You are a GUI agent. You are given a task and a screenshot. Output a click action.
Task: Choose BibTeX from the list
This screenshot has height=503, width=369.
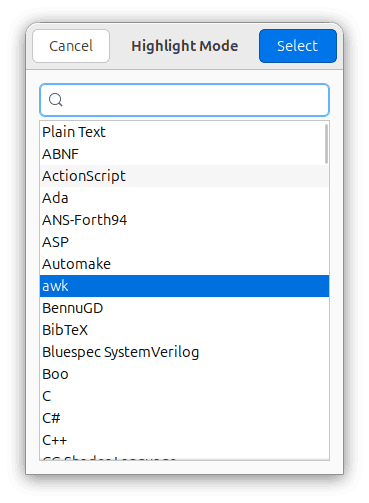(184, 330)
